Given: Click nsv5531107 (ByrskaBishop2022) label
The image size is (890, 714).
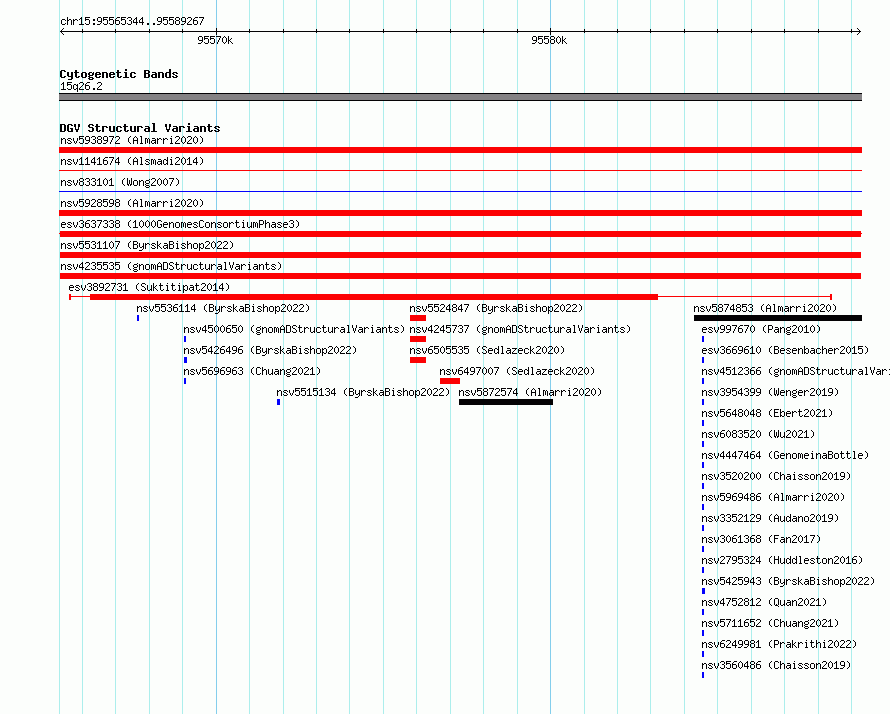Looking at the screenshot, I should [x=147, y=245].
